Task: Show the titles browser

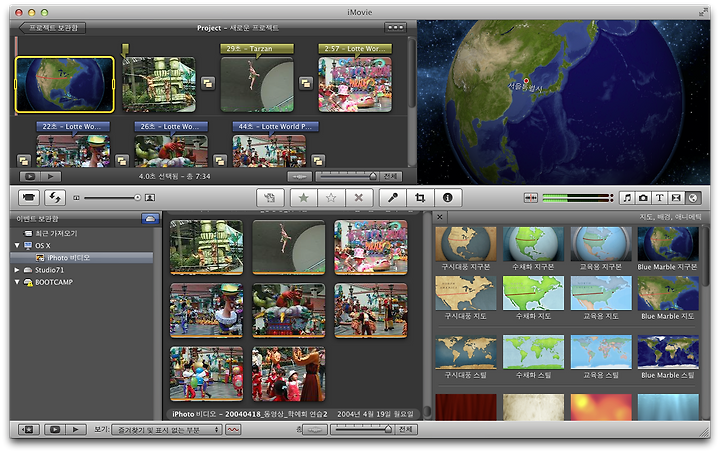Action: pyautogui.click(x=660, y=198)
